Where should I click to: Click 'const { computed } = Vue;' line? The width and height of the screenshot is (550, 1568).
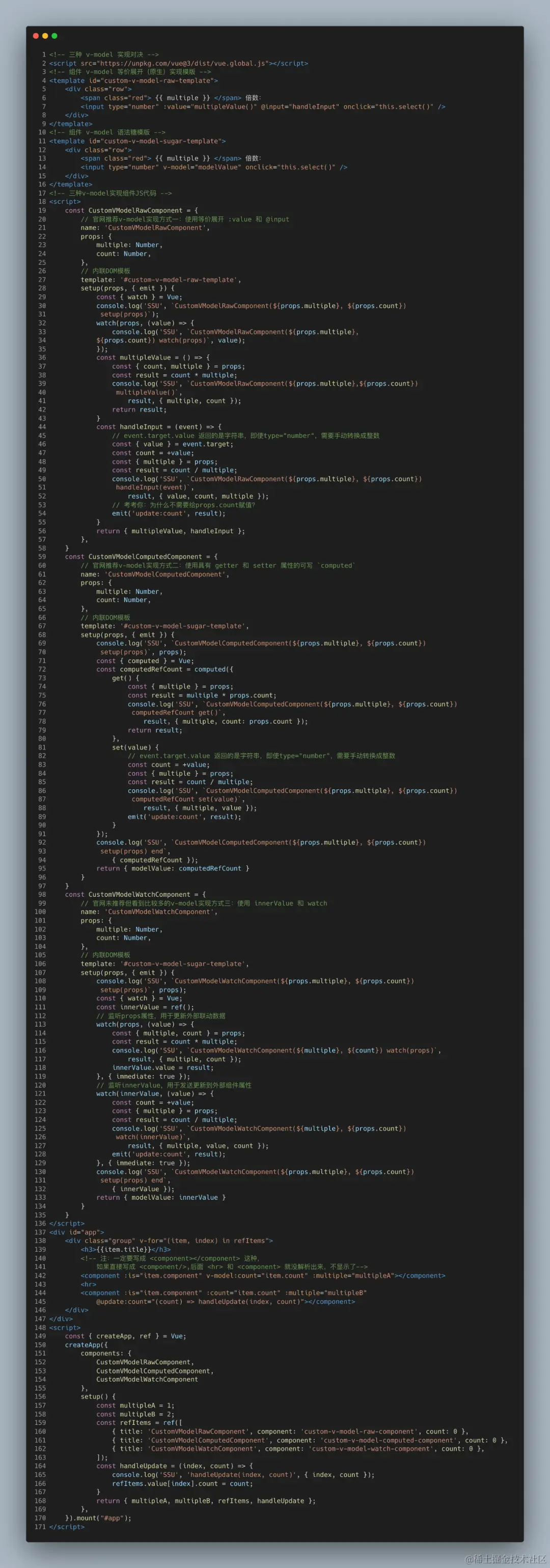(x=145, y=661)
